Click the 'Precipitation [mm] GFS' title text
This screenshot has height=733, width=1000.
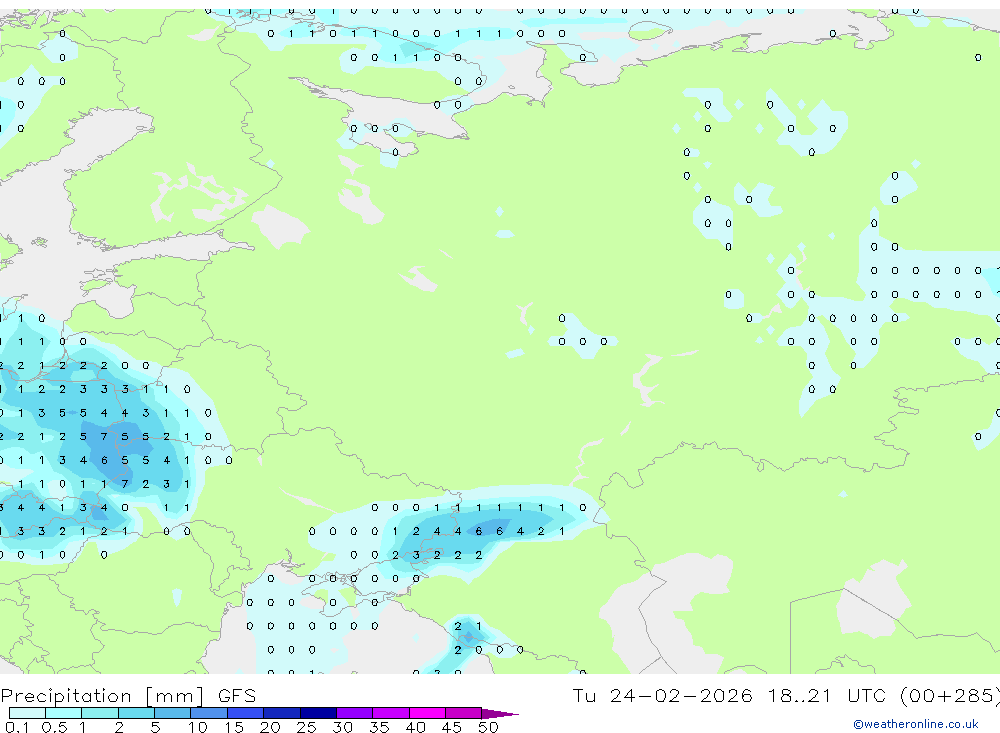pyautogui.click(x=128, y=695)
